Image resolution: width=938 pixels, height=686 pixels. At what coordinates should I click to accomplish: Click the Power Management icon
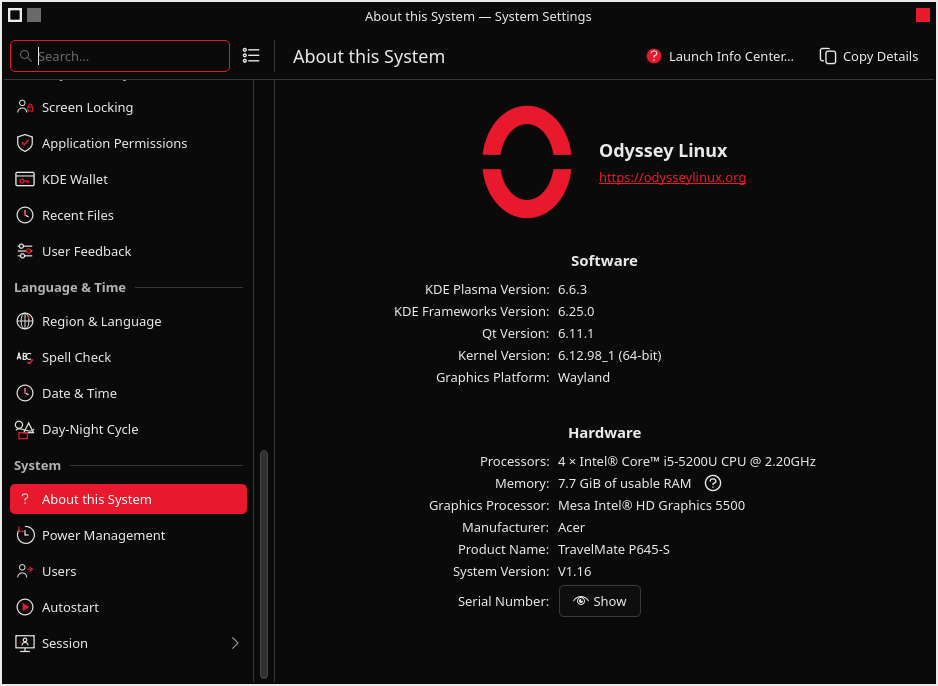tap(25, 535)
